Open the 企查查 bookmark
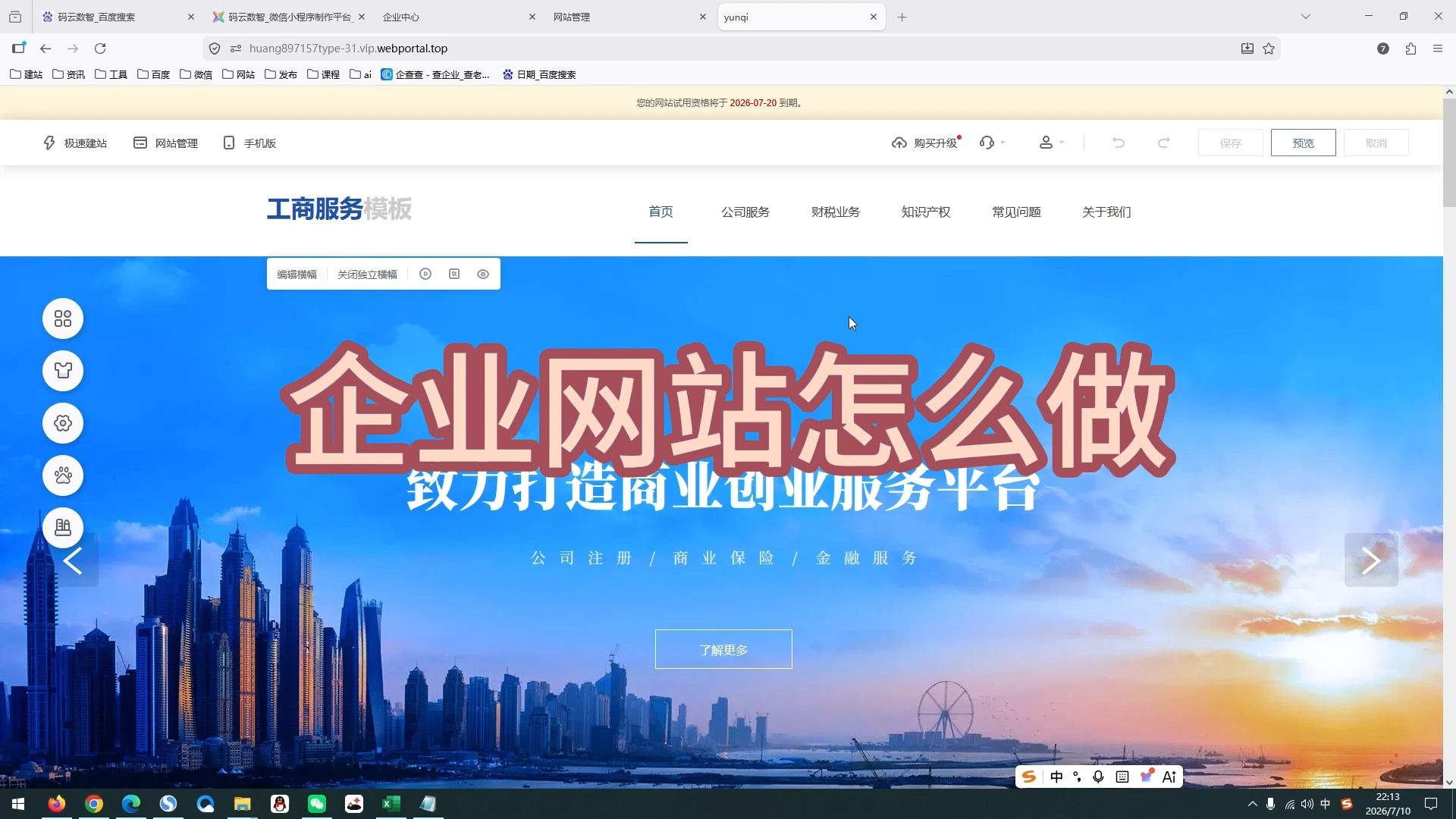Viewport: 1456px width, 819px height. click(435, 74)
